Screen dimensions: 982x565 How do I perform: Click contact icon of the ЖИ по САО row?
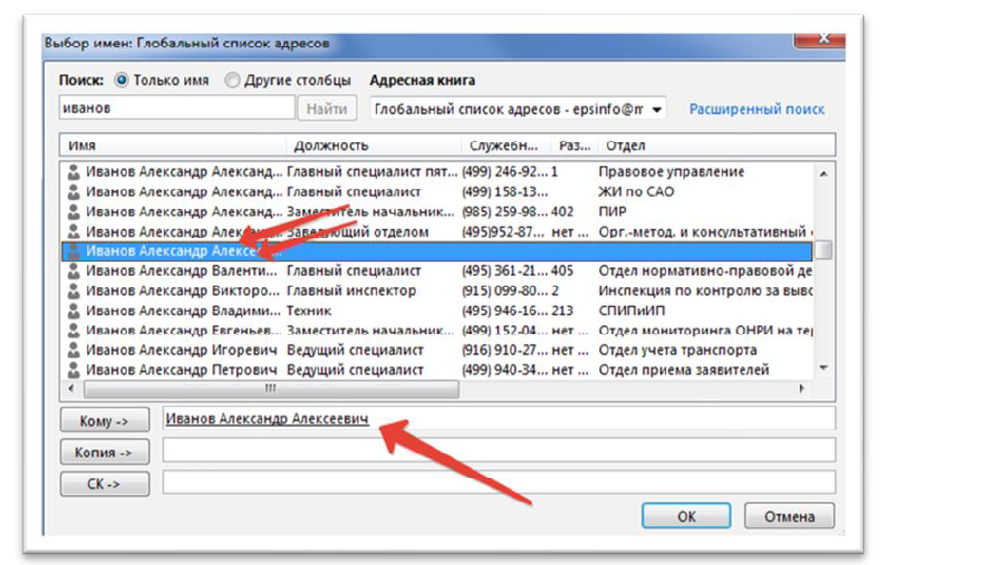tap(73, 191)
